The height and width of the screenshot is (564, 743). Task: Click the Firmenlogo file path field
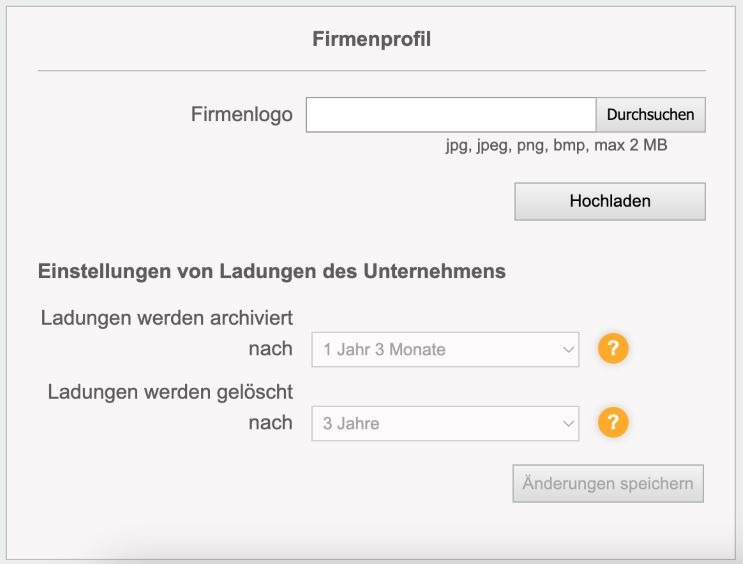(451, 115)
